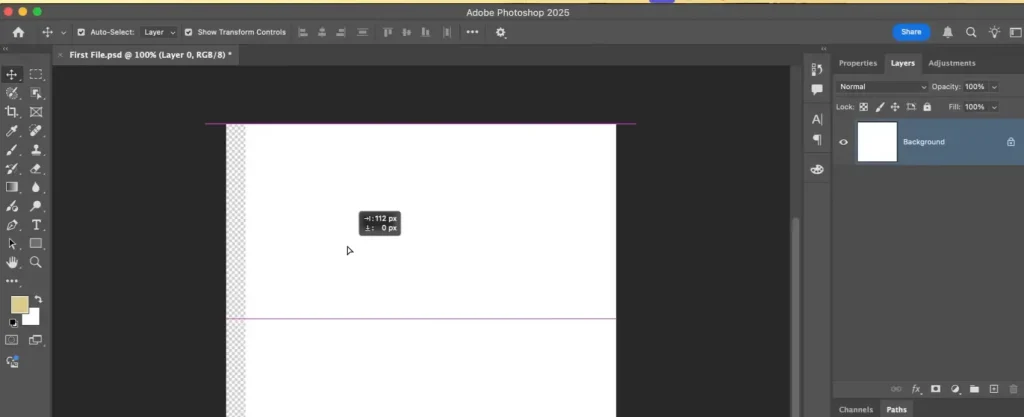Switch to the Paths tab
Screen dimensions: 1024x417
(896, 410)
